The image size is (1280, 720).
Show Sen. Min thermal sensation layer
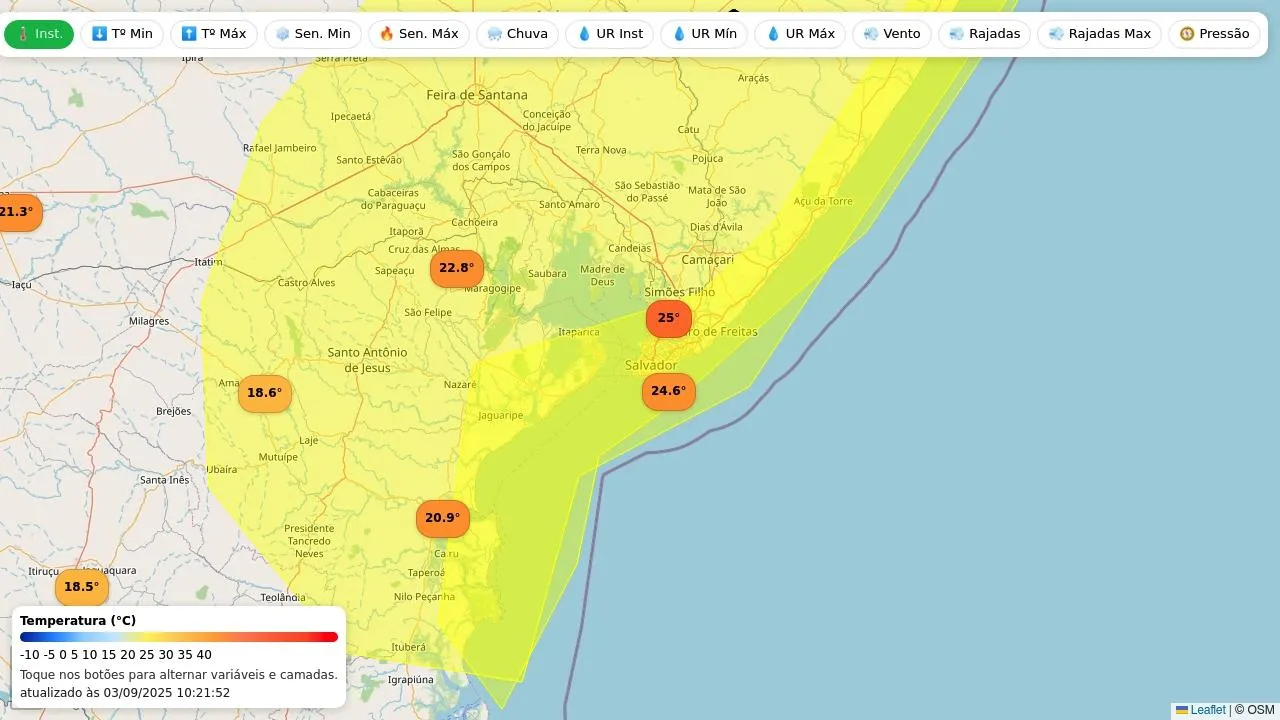tap(313, 34)
